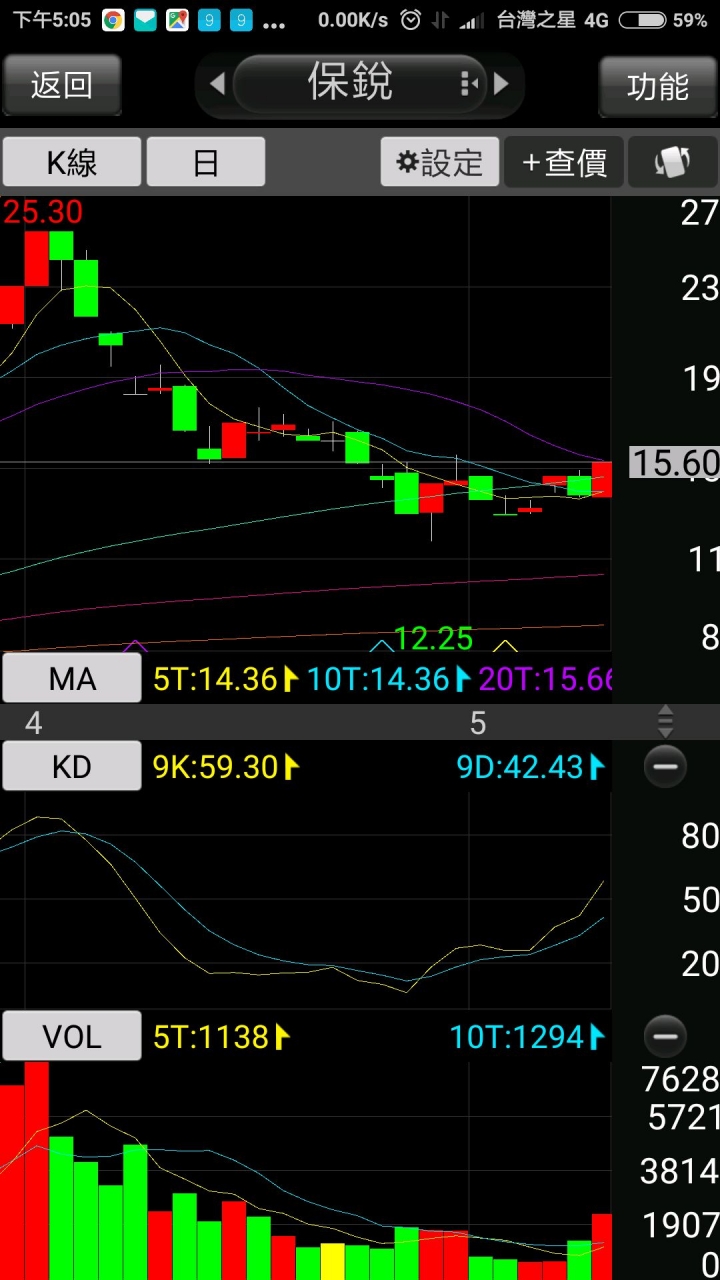Tap the 5T:14.36 moving average value

click(x=226, y=679)
